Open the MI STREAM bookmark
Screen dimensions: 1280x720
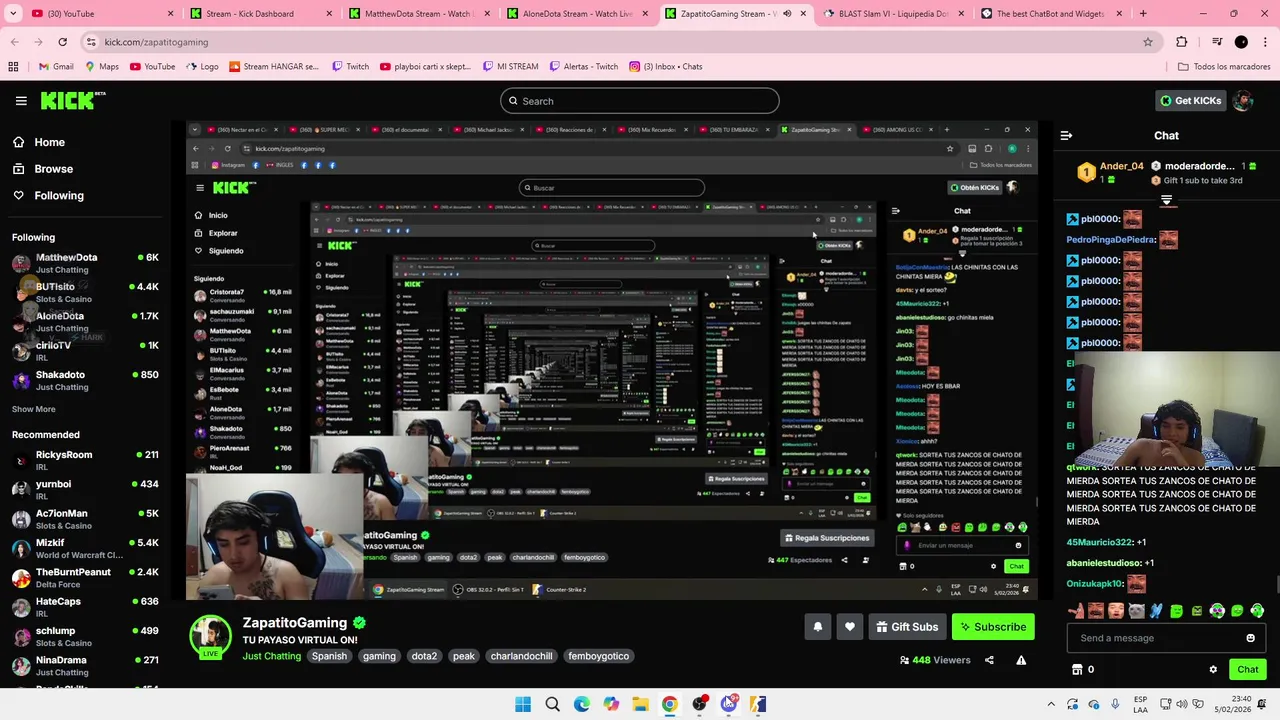point(510,66)
